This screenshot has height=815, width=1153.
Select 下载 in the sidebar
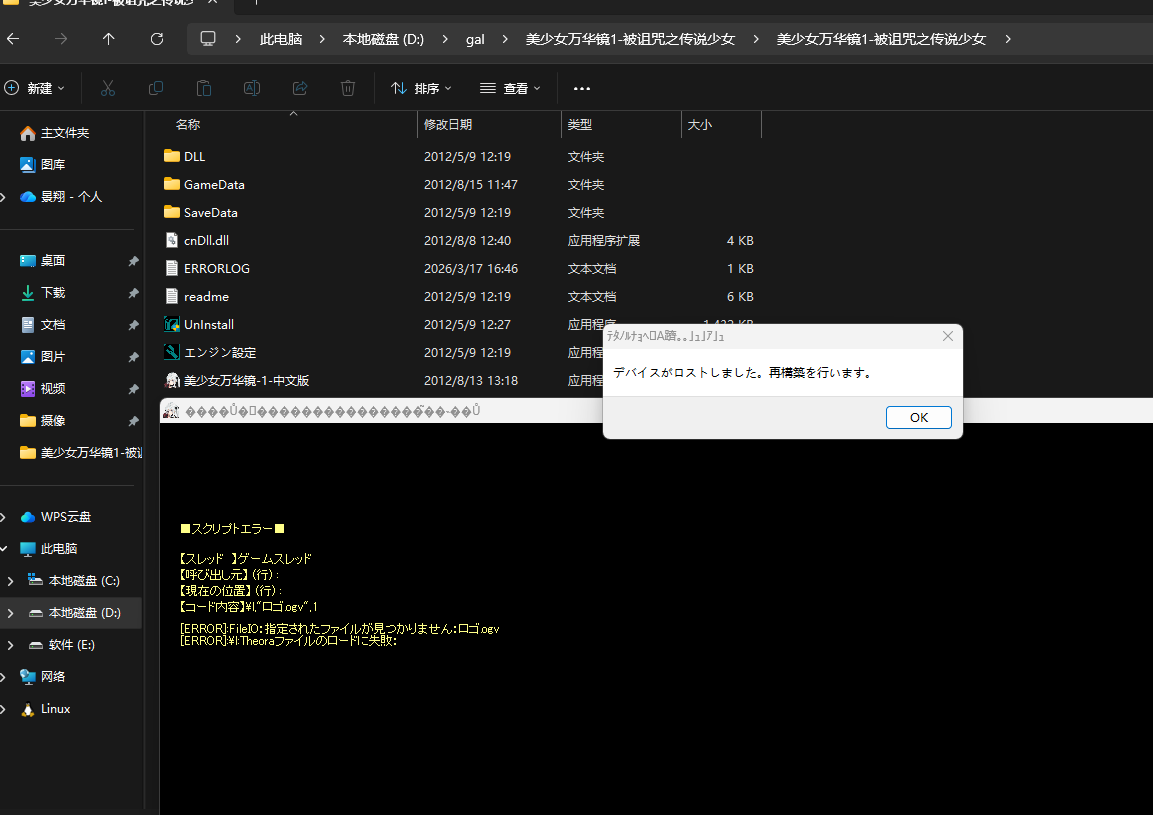(53, 293)
